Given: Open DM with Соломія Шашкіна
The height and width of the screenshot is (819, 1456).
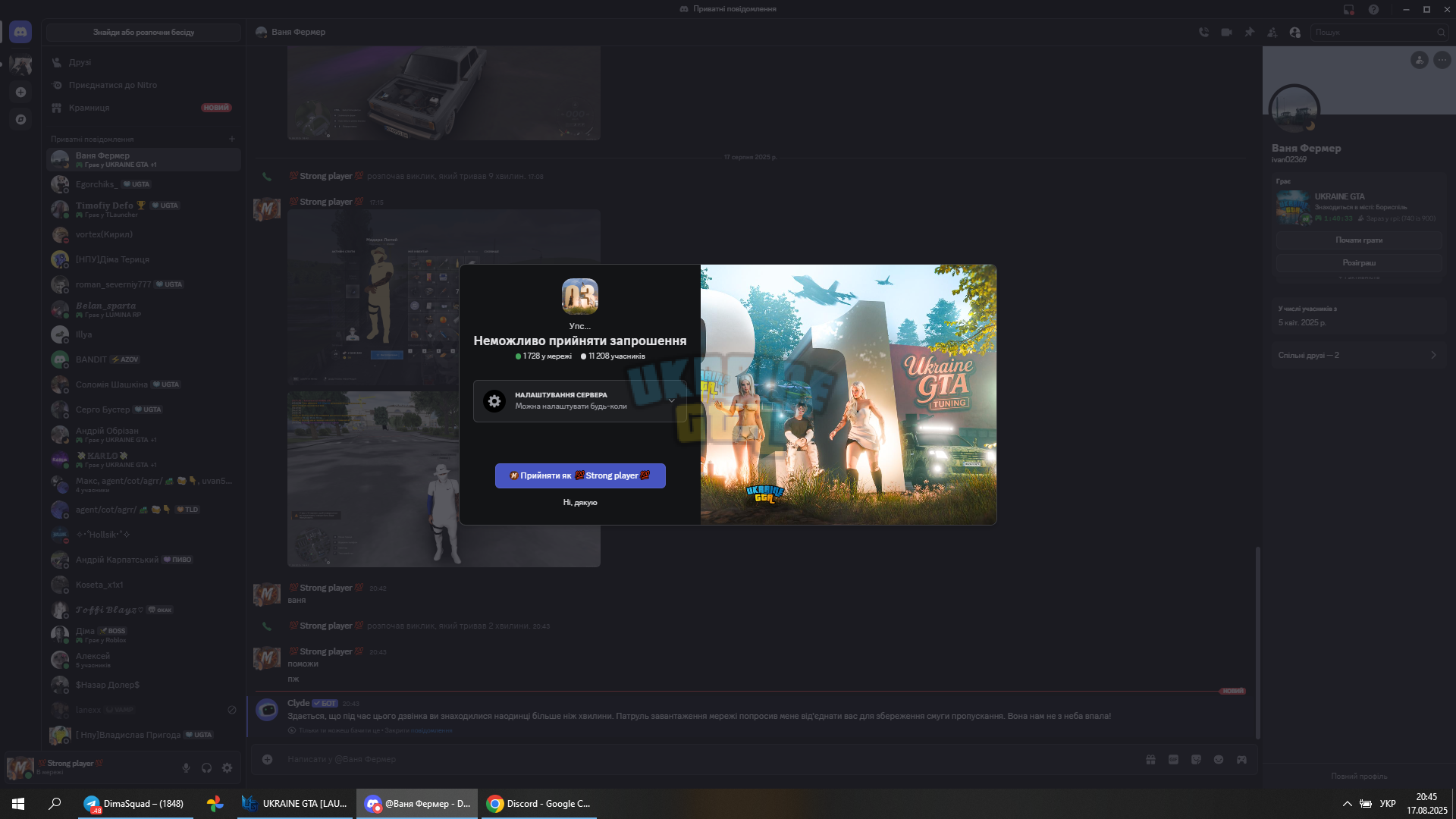Looking at the screenshot, I should coord(144,384).
